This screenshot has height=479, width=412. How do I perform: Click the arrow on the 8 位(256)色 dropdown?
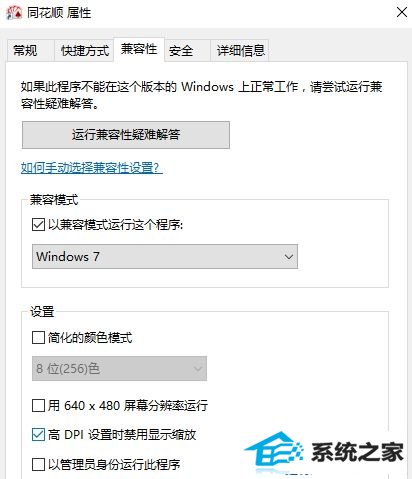pyautogui.click(x=198, y=369)
